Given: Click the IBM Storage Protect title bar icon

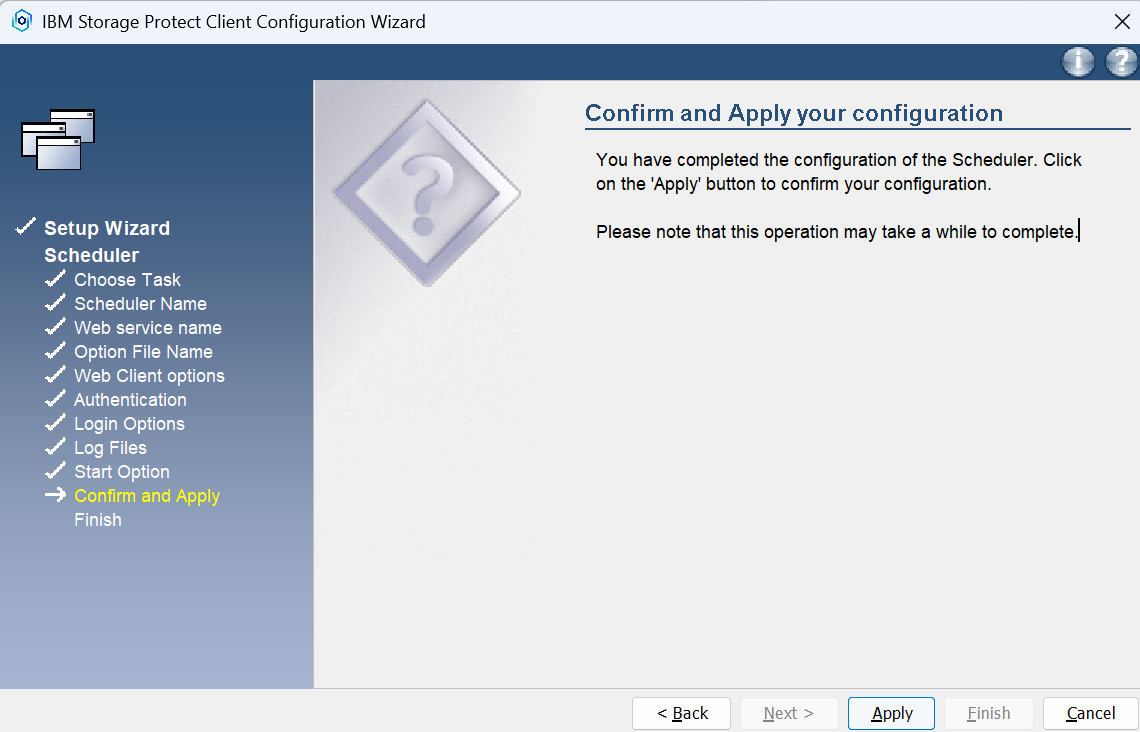Looking at the screenshot, I should coord(21,21).
